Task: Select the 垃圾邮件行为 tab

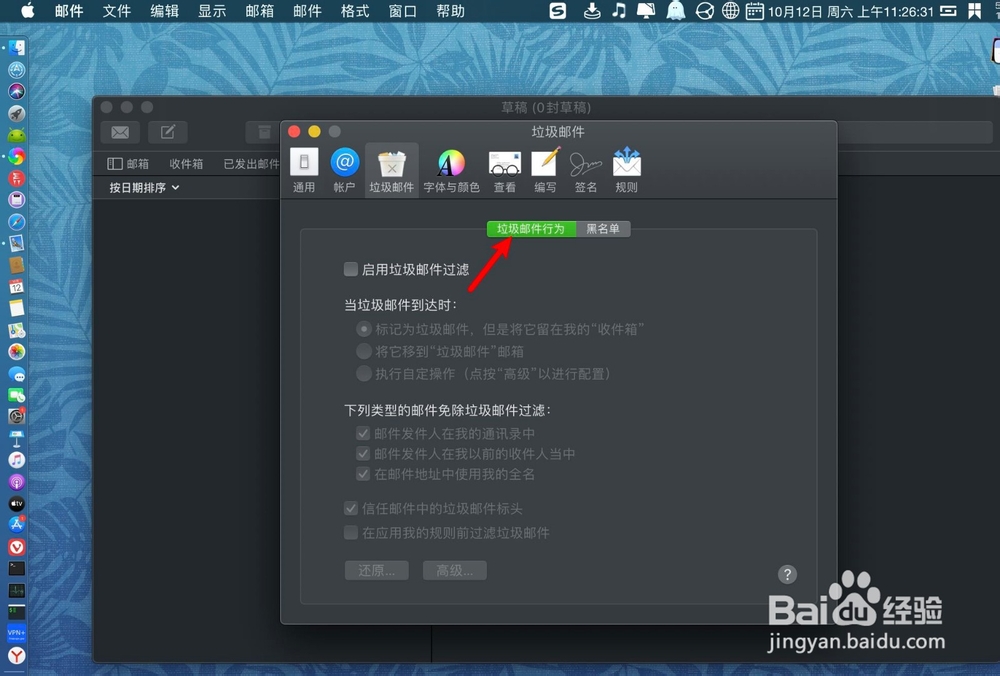Action: 530,228
